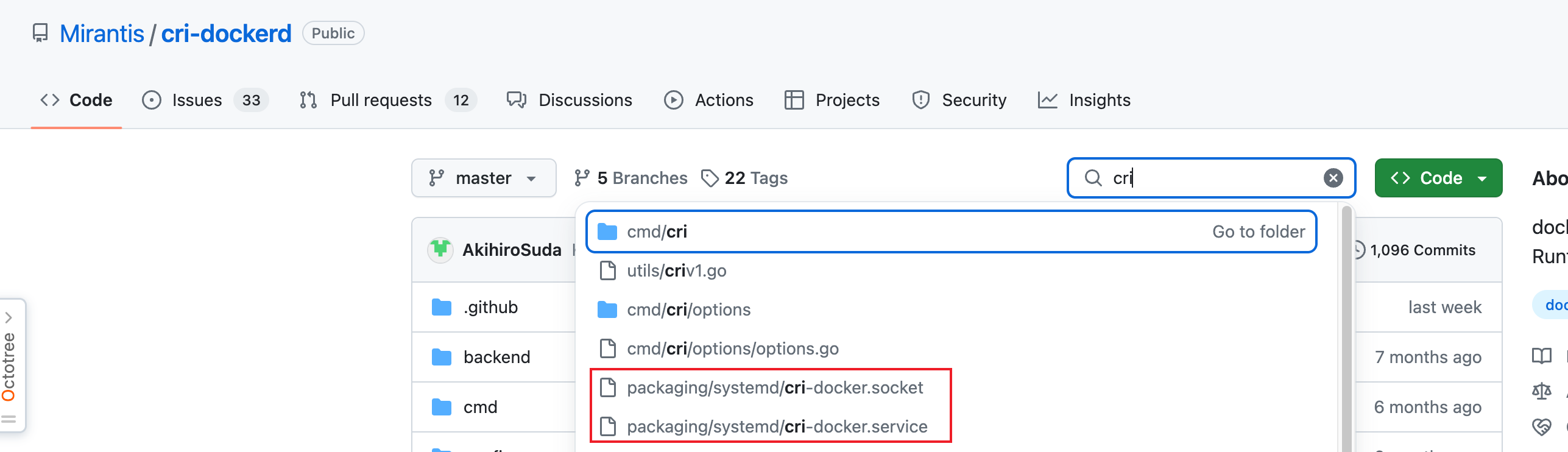1568x452 pixels.
Task: Click inside the cri search input
Action: (1212, 177)
